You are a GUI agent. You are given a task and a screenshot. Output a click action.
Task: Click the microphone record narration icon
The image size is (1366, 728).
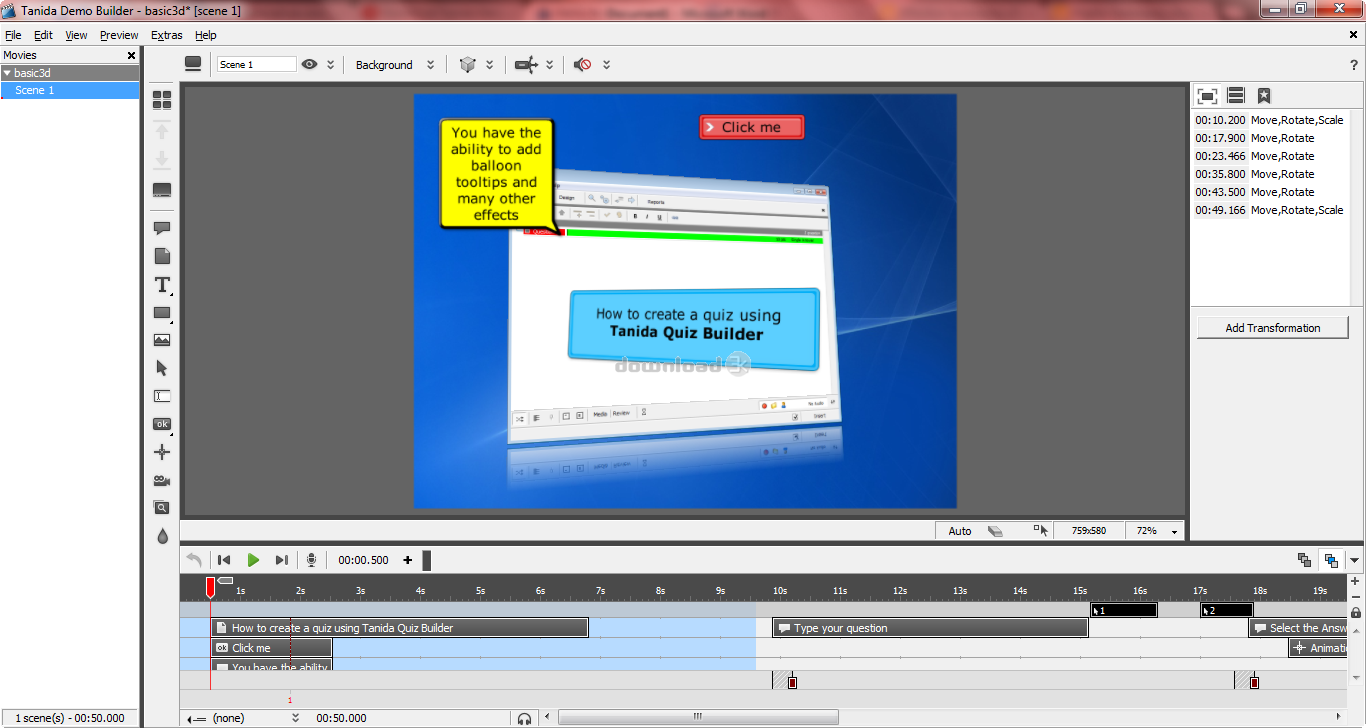311,560
